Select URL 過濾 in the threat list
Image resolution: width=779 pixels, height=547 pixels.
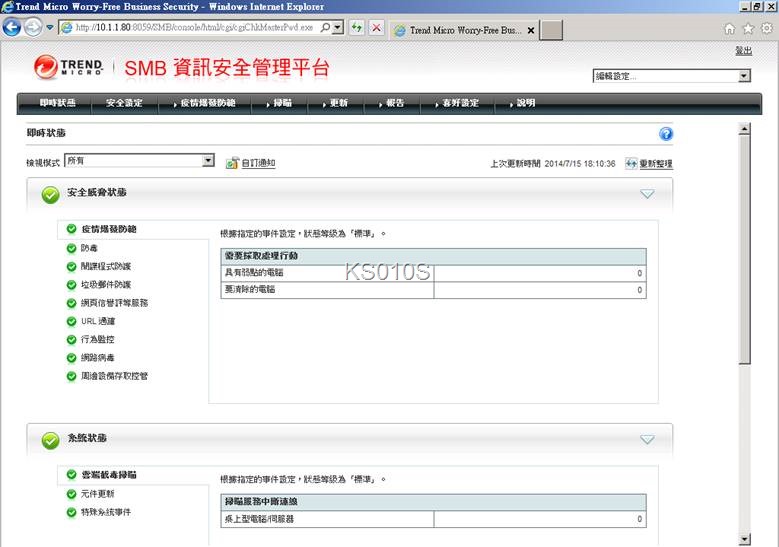[x=98, y=321]
